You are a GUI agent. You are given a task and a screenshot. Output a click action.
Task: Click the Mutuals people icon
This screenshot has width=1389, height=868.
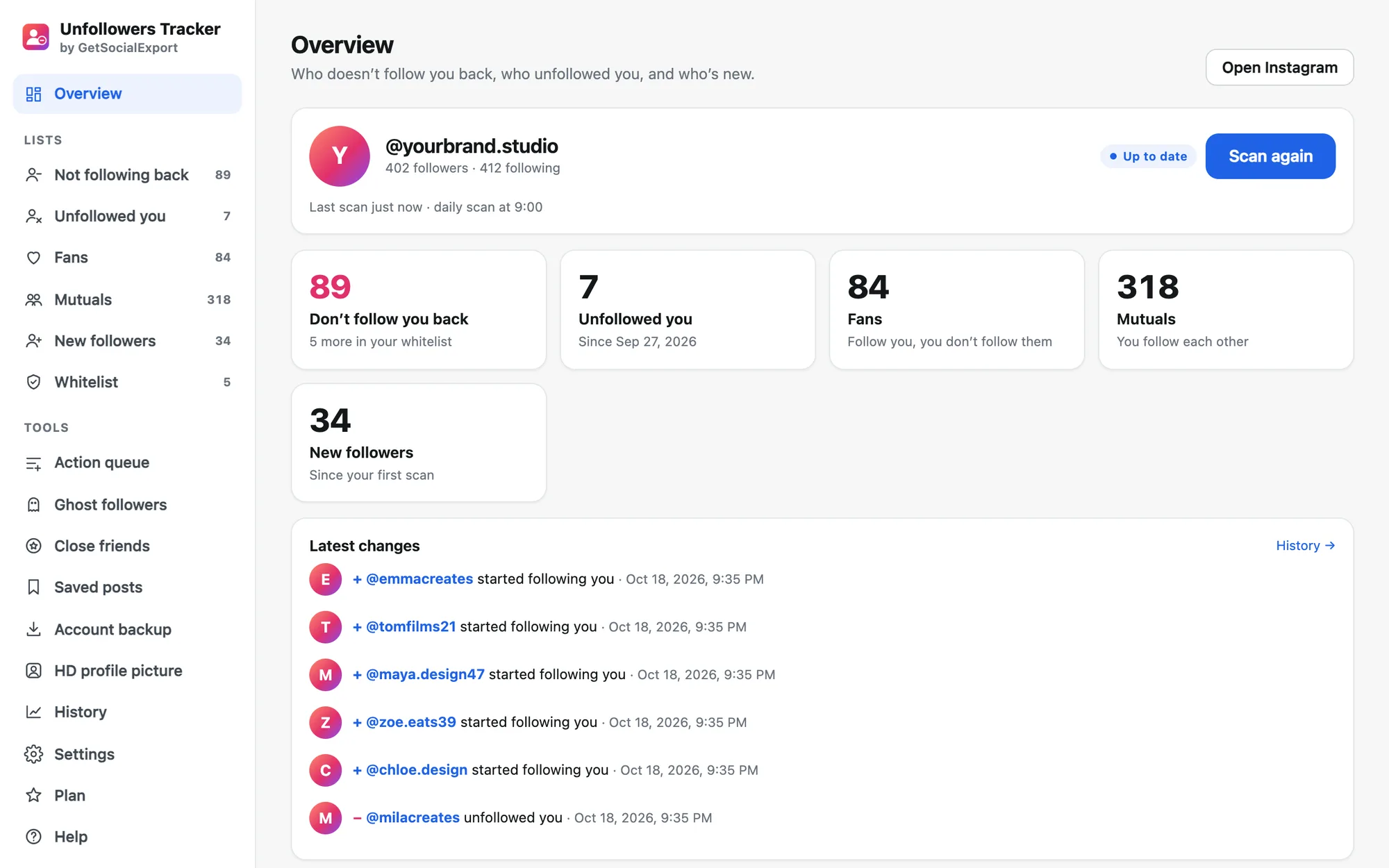(x=33, y=300)
